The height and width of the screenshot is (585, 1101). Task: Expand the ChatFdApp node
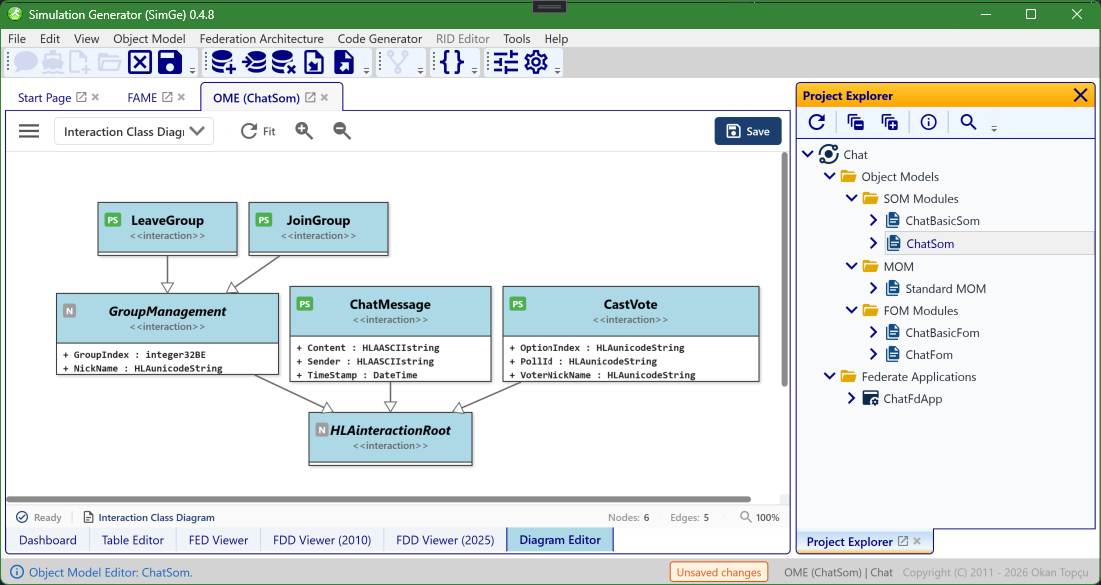(x=852, y=399)
